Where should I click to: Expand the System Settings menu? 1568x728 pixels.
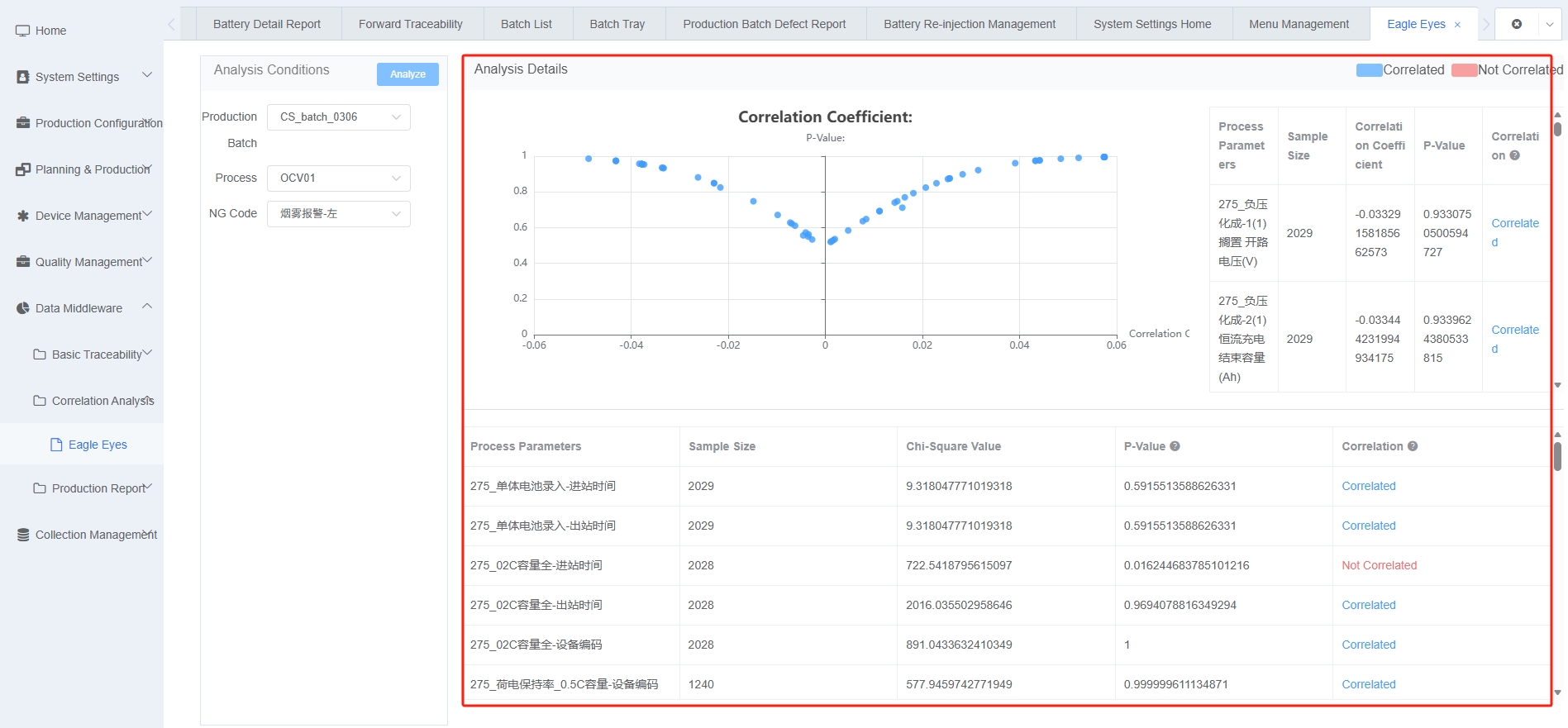(x=147, y=75)
